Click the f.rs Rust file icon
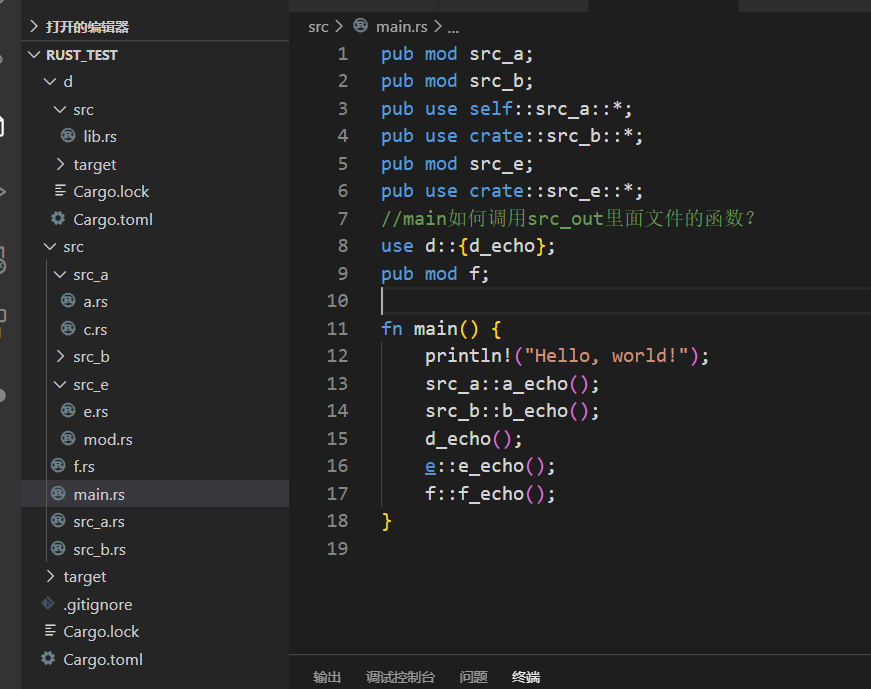 coord(56,466)
